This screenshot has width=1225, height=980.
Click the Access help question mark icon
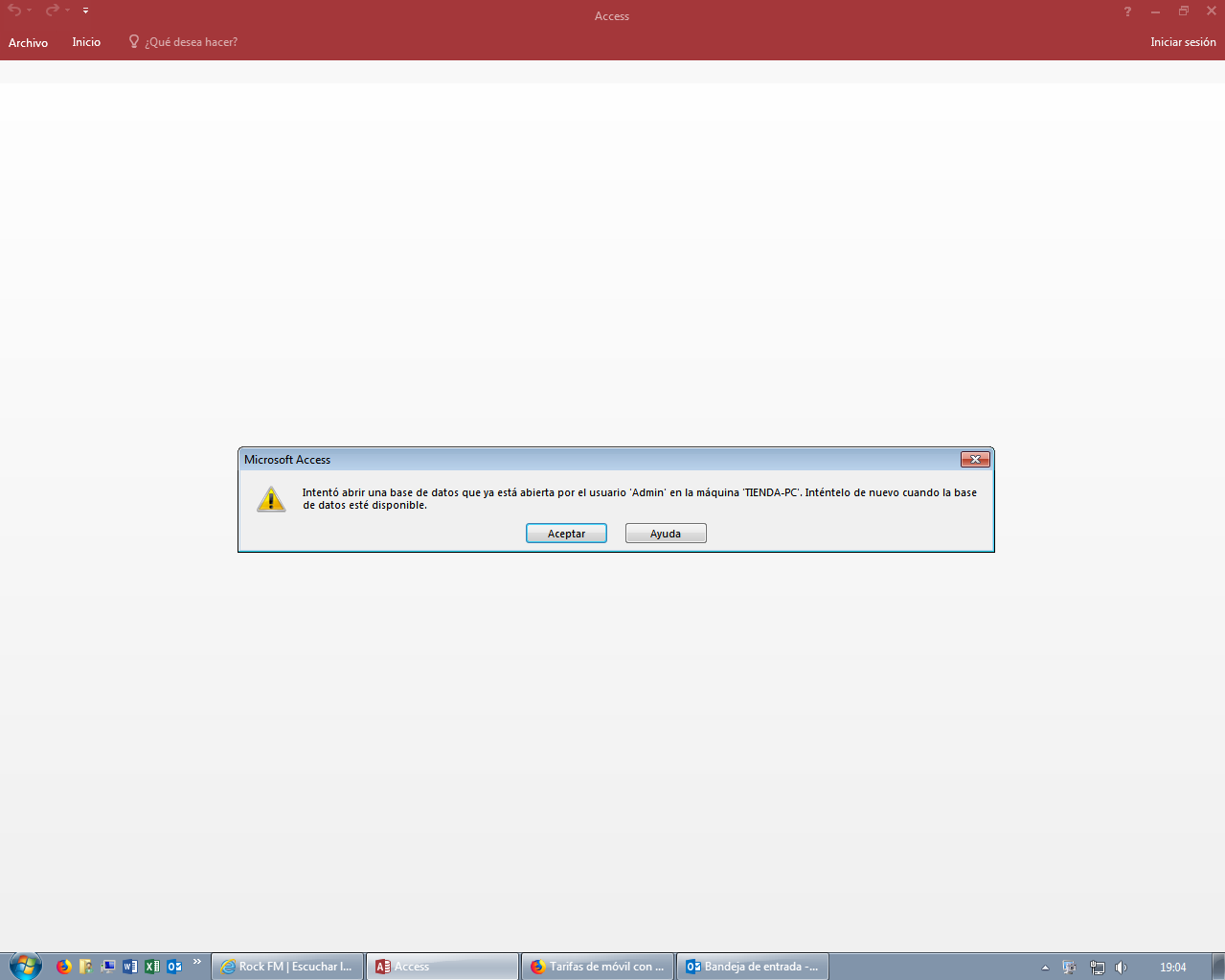pyautogui.click(x=1127, y=11)
